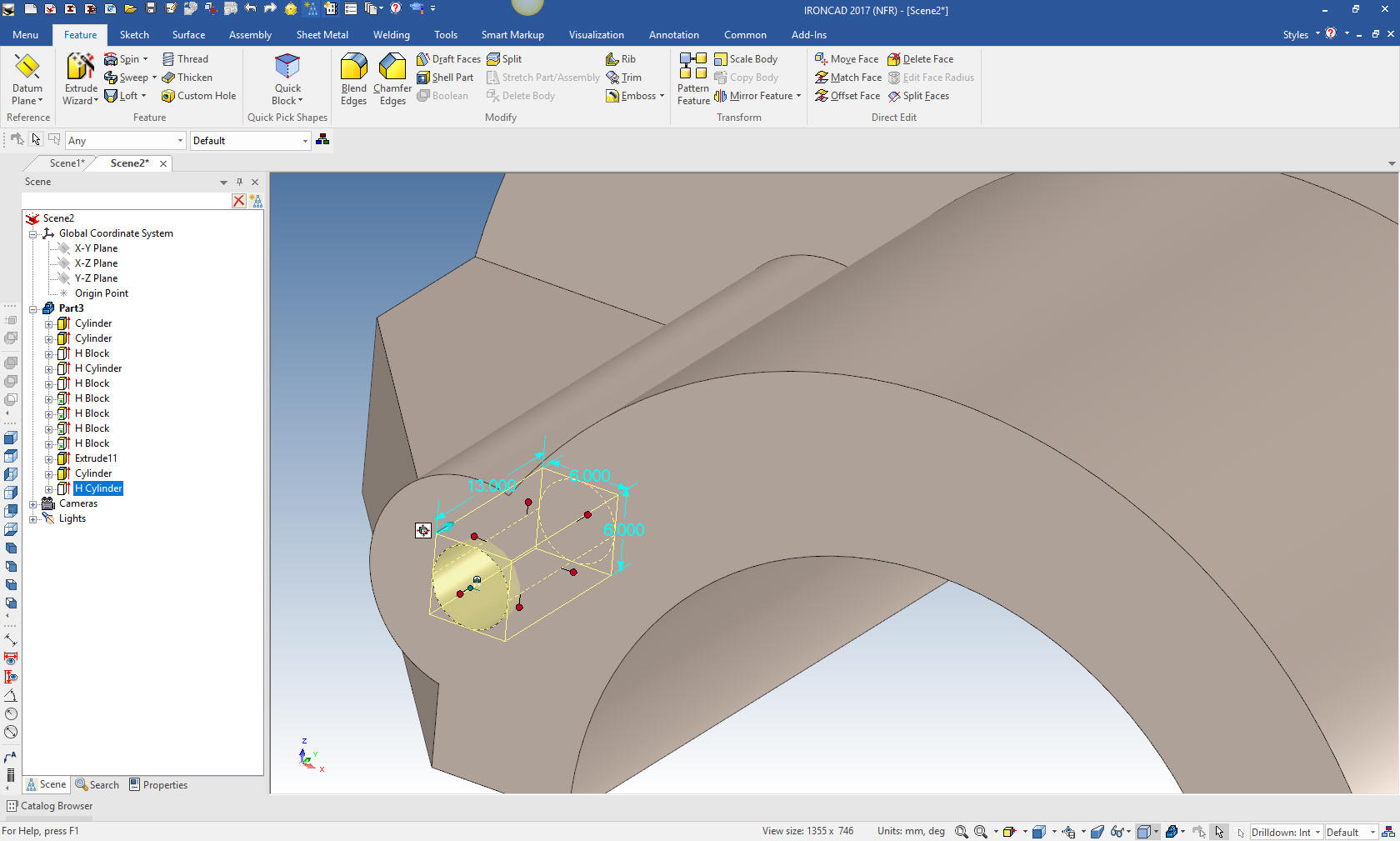Select the Chamfer Edges tool
1400x841 pixels.
click(x=392, y=67)
